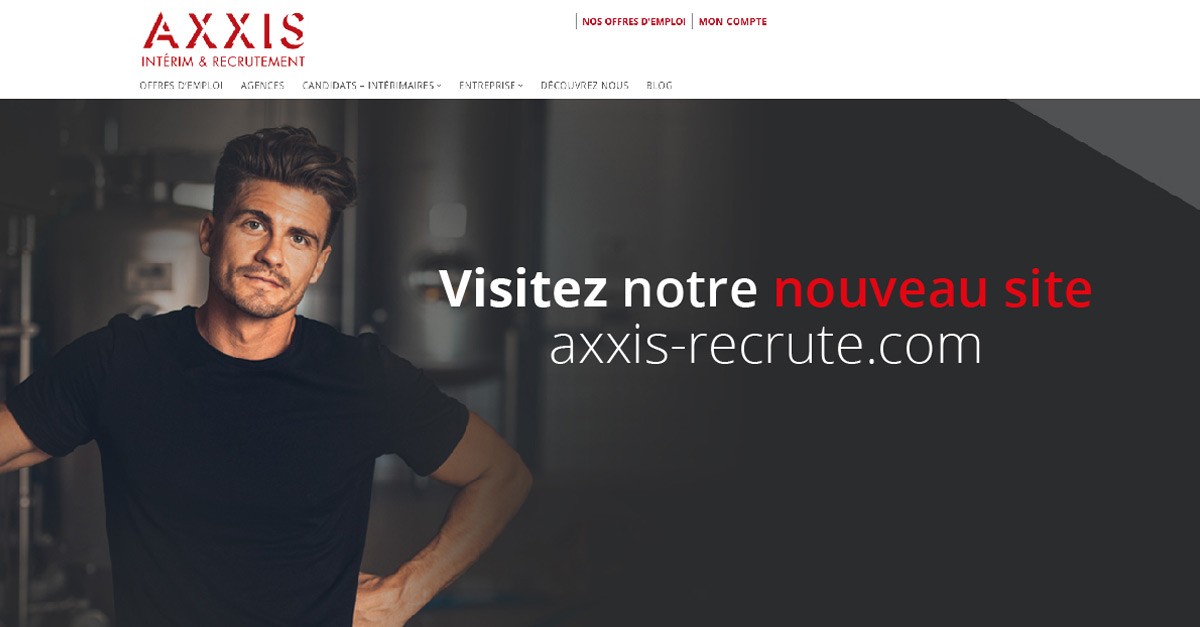Screen dimensions: 1200x627
Task: Expand the chevron beside Entreprise
Action: 520,86
